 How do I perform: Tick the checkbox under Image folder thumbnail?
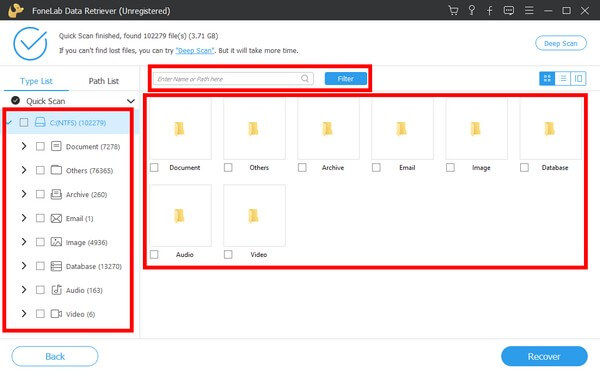(x=450, y=167)
